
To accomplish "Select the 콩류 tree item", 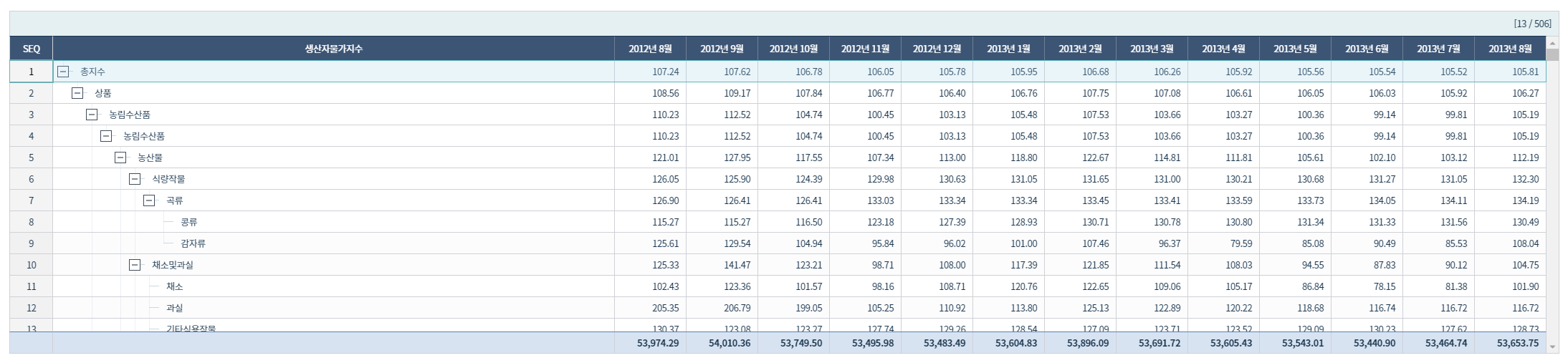I will (x=189, y=222).
